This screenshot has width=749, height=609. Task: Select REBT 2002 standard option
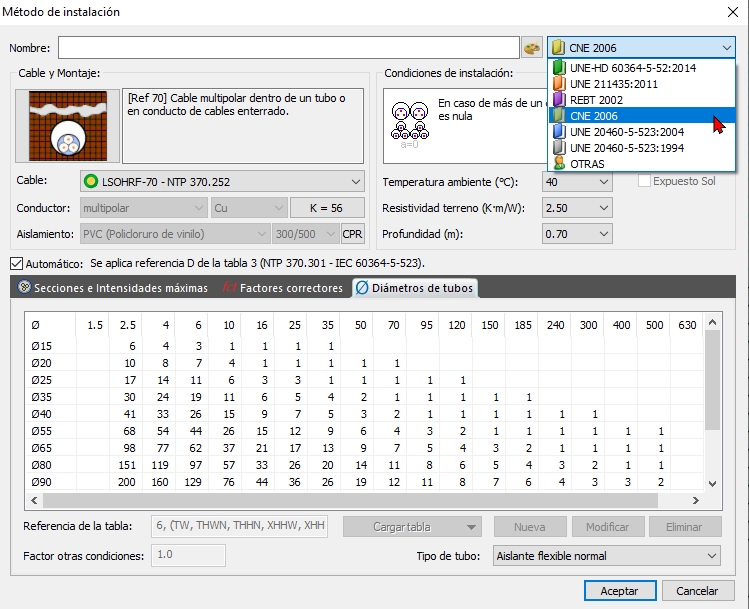(x=597, y=100)
